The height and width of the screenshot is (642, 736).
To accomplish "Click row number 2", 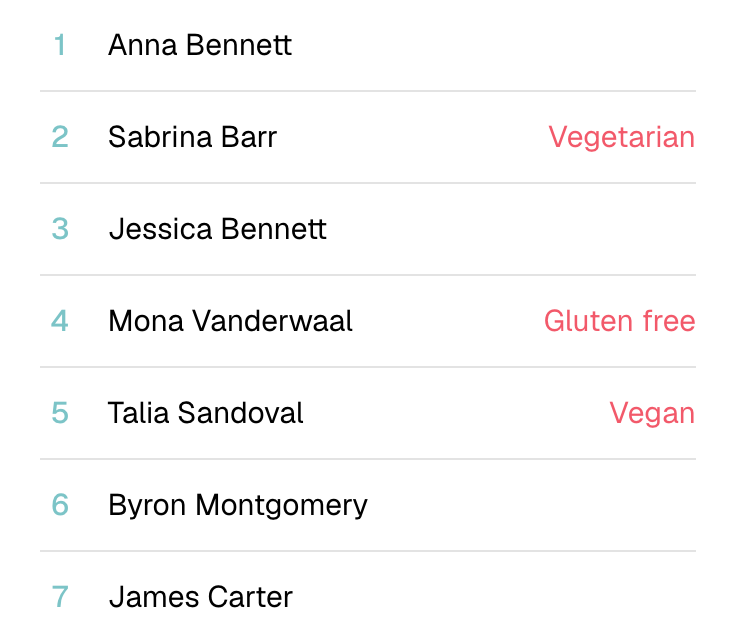I will (x=60, y=137).
